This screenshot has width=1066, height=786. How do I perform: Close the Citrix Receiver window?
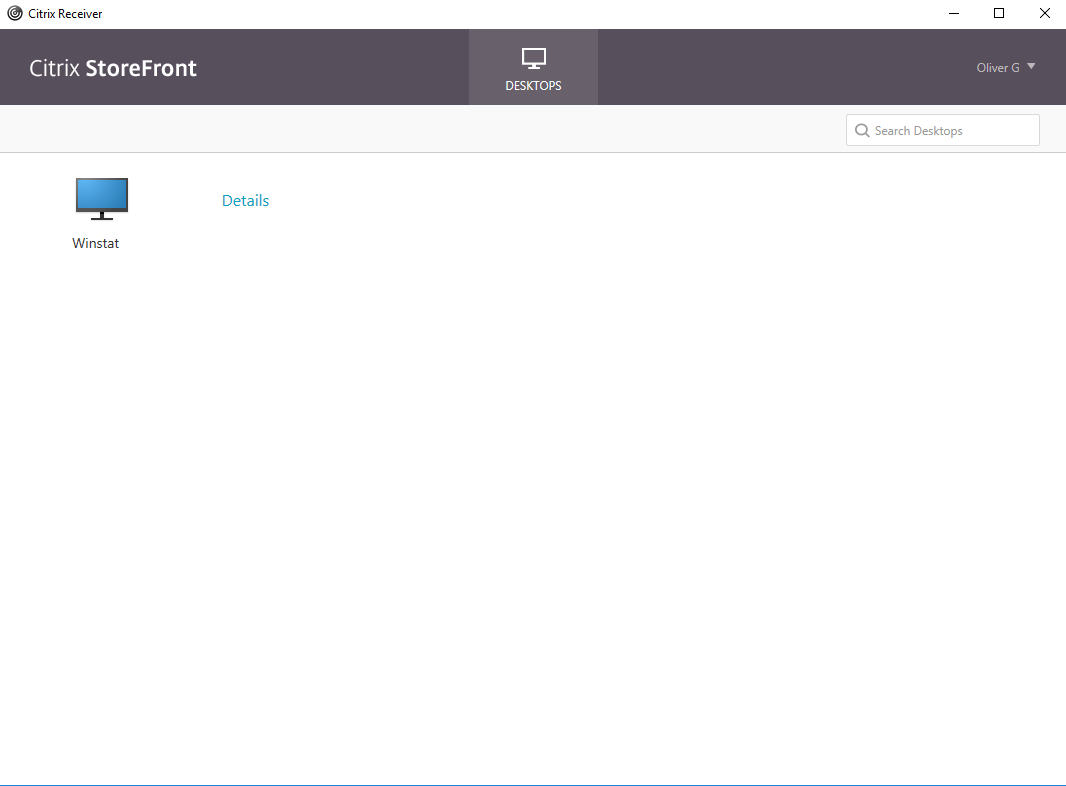click(1044, 14)
